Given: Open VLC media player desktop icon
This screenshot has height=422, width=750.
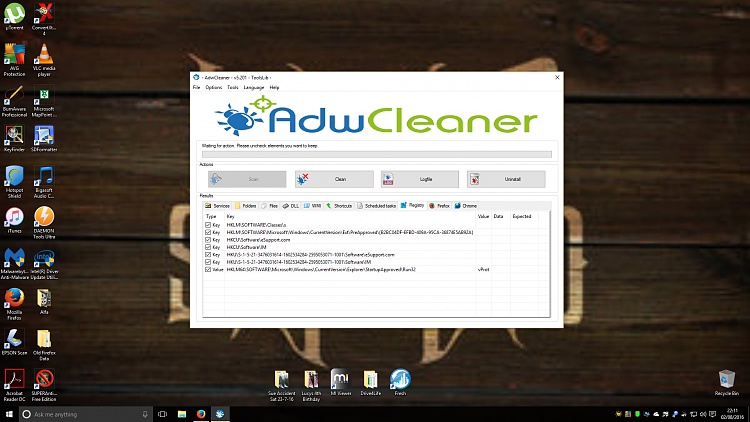Looking at the screenshot, I should point(44,60).
